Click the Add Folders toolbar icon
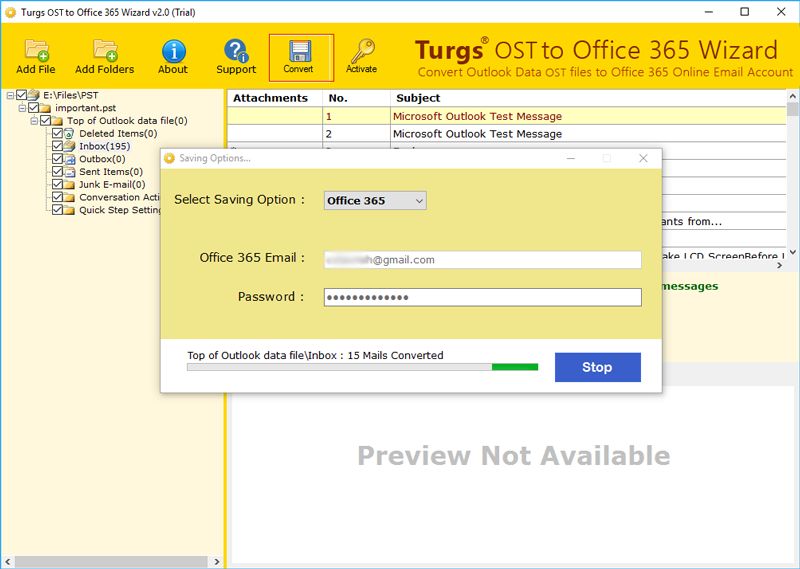This screenshot has width=800, height=569. [x=105, y=50]
